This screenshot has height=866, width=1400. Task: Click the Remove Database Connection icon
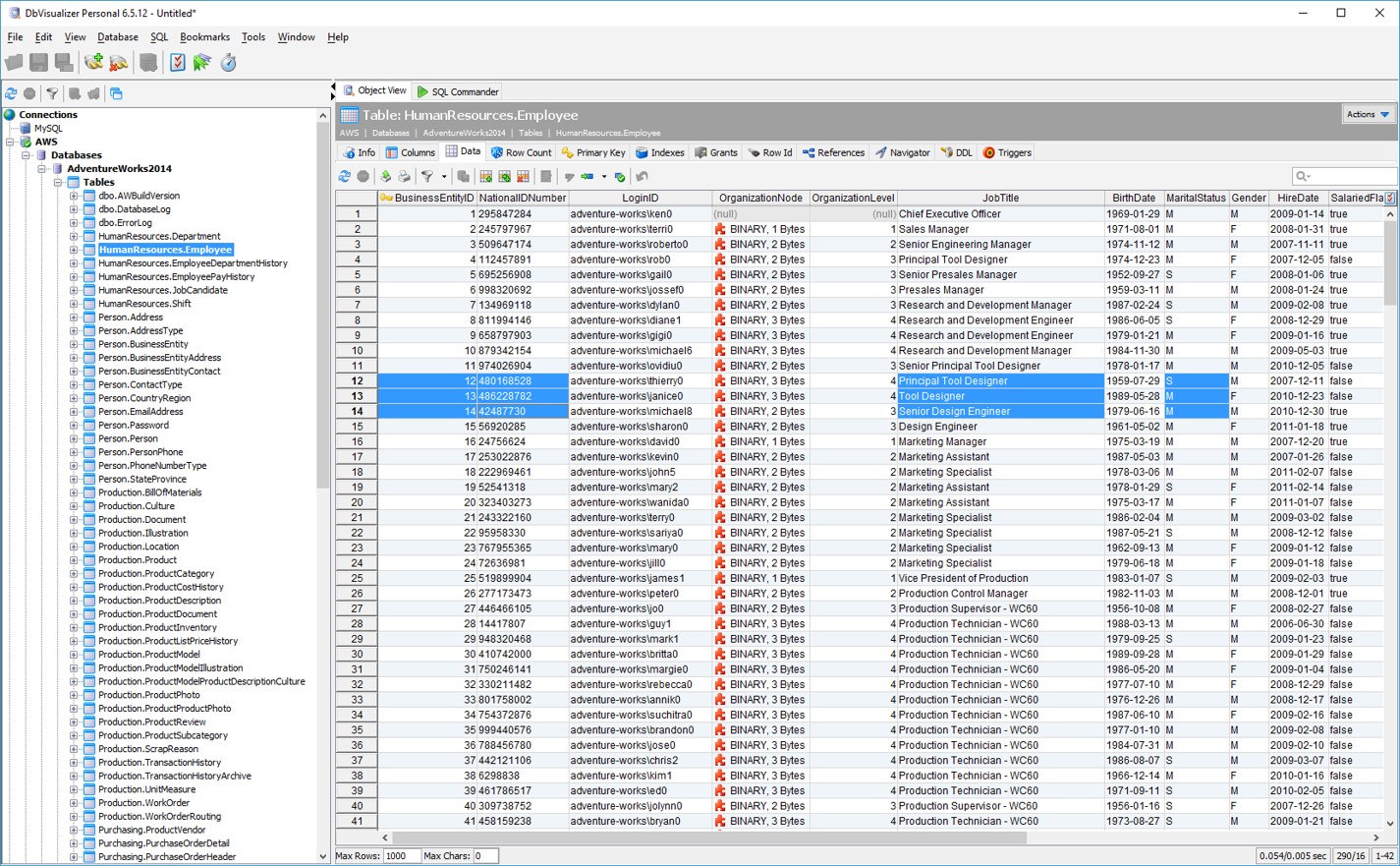tap(119, 63)
